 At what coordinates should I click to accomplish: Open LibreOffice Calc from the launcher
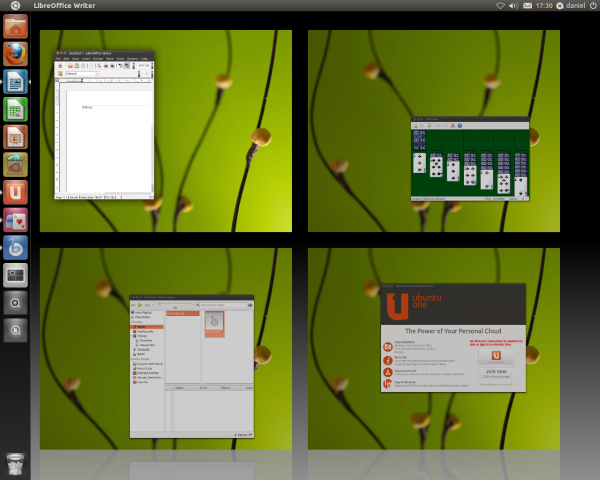pos(15,109)
